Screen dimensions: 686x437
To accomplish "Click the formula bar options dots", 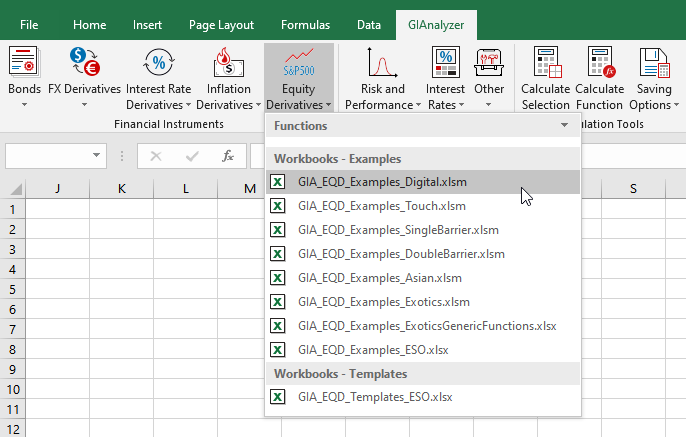I will [122, 156].
